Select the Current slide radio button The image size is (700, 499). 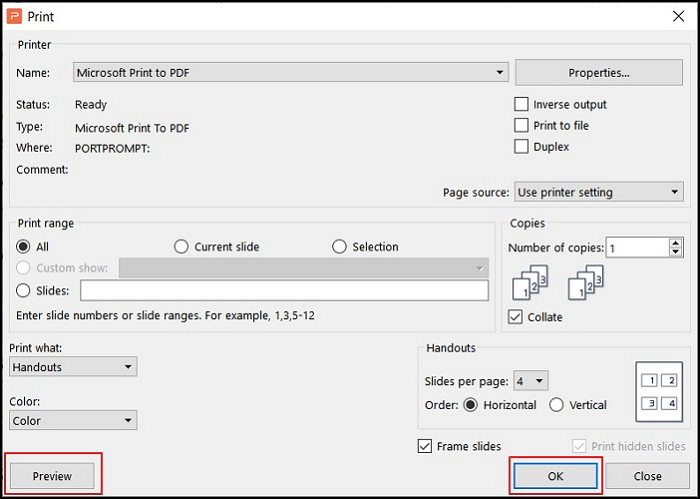point(181,247)
